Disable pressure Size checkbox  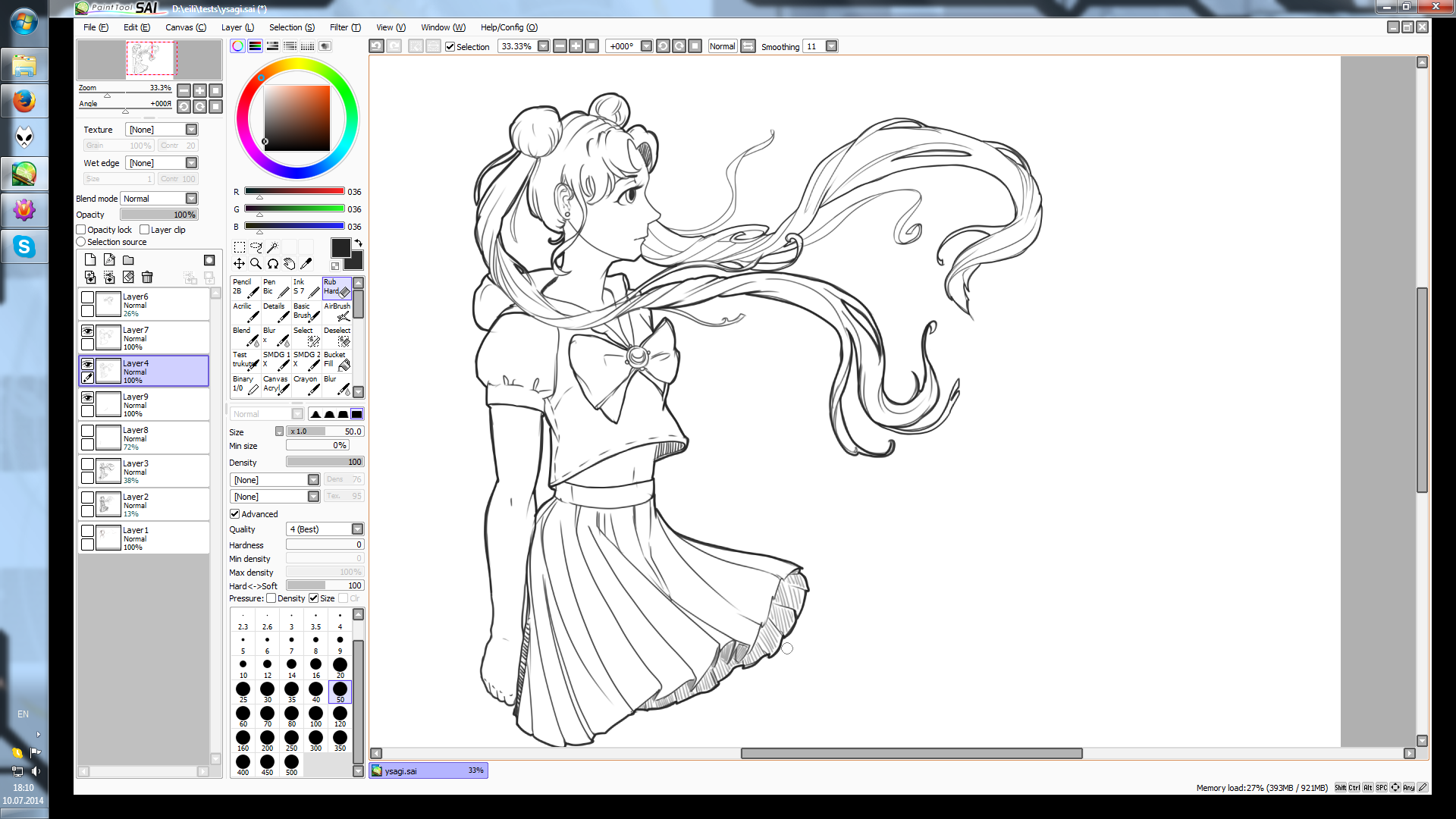coord(314,598)
